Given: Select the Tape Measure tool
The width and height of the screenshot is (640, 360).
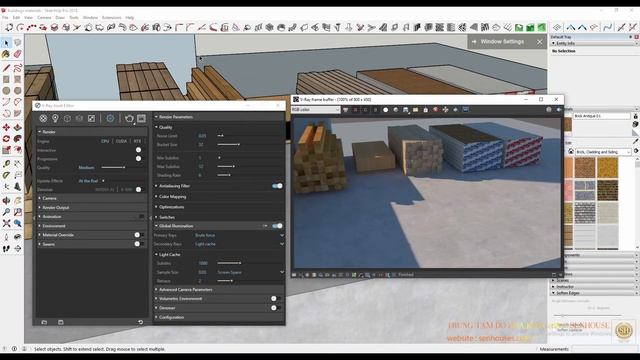Looking at the screenshot, I should point(6,164).
